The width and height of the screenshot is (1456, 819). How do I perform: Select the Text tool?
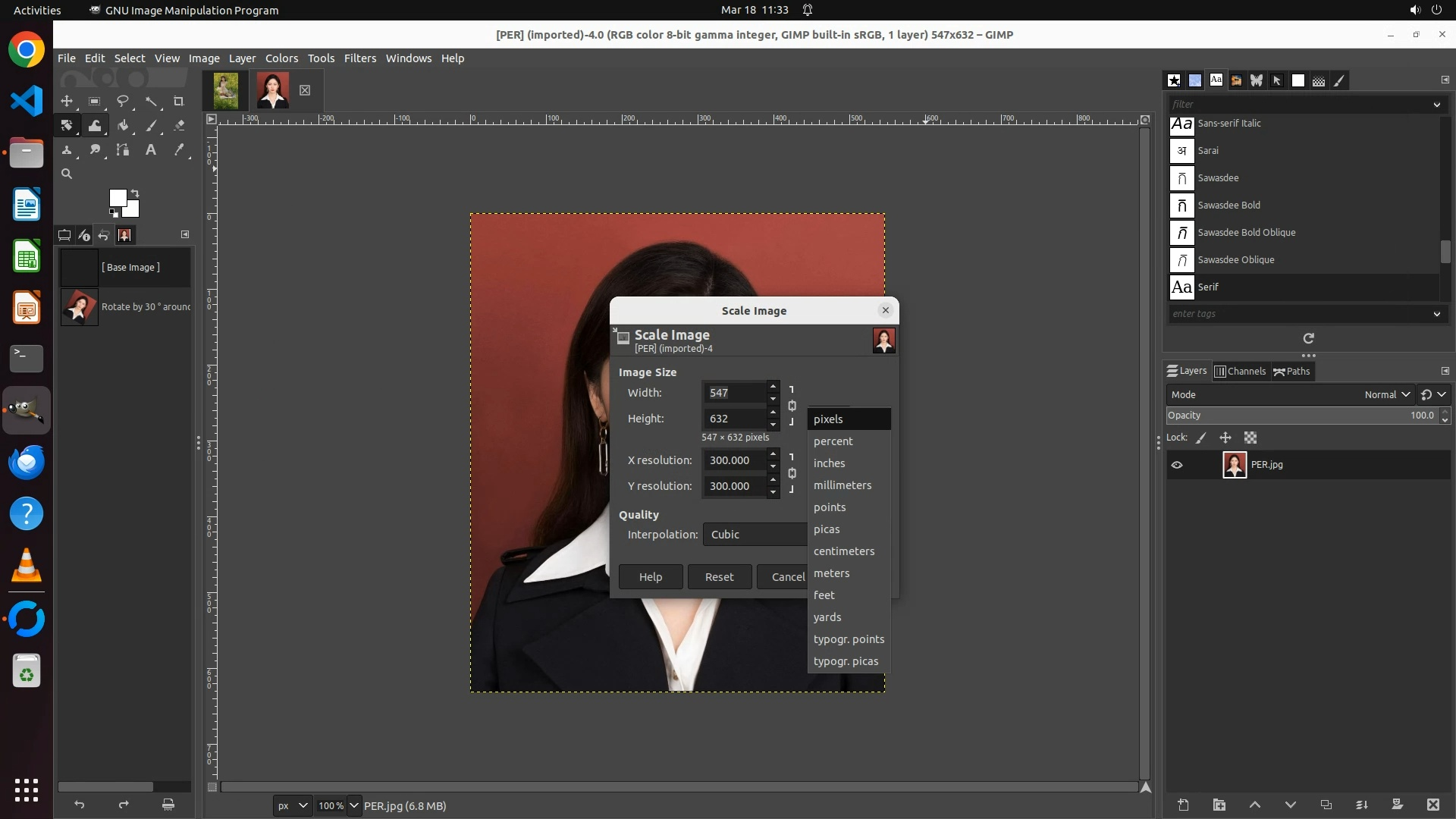coord(151,150)
